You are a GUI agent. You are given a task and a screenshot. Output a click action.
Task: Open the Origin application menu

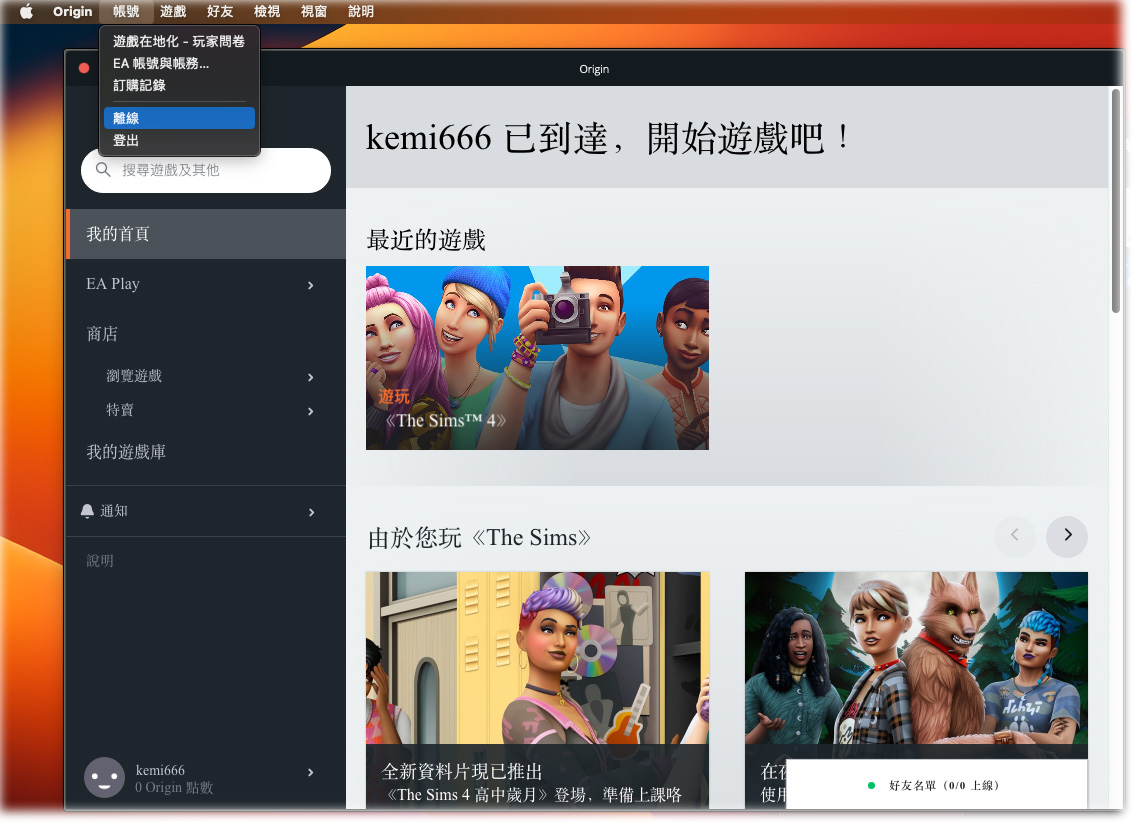coord(72,12)
